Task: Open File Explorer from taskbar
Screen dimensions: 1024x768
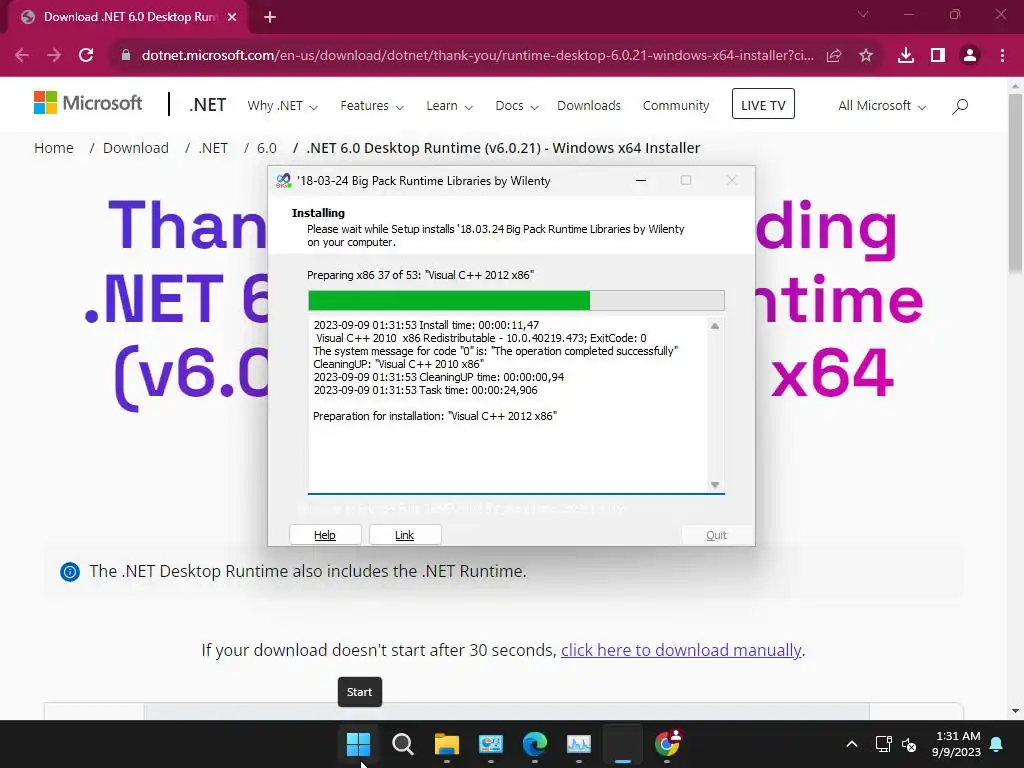Action: (447, 744)
